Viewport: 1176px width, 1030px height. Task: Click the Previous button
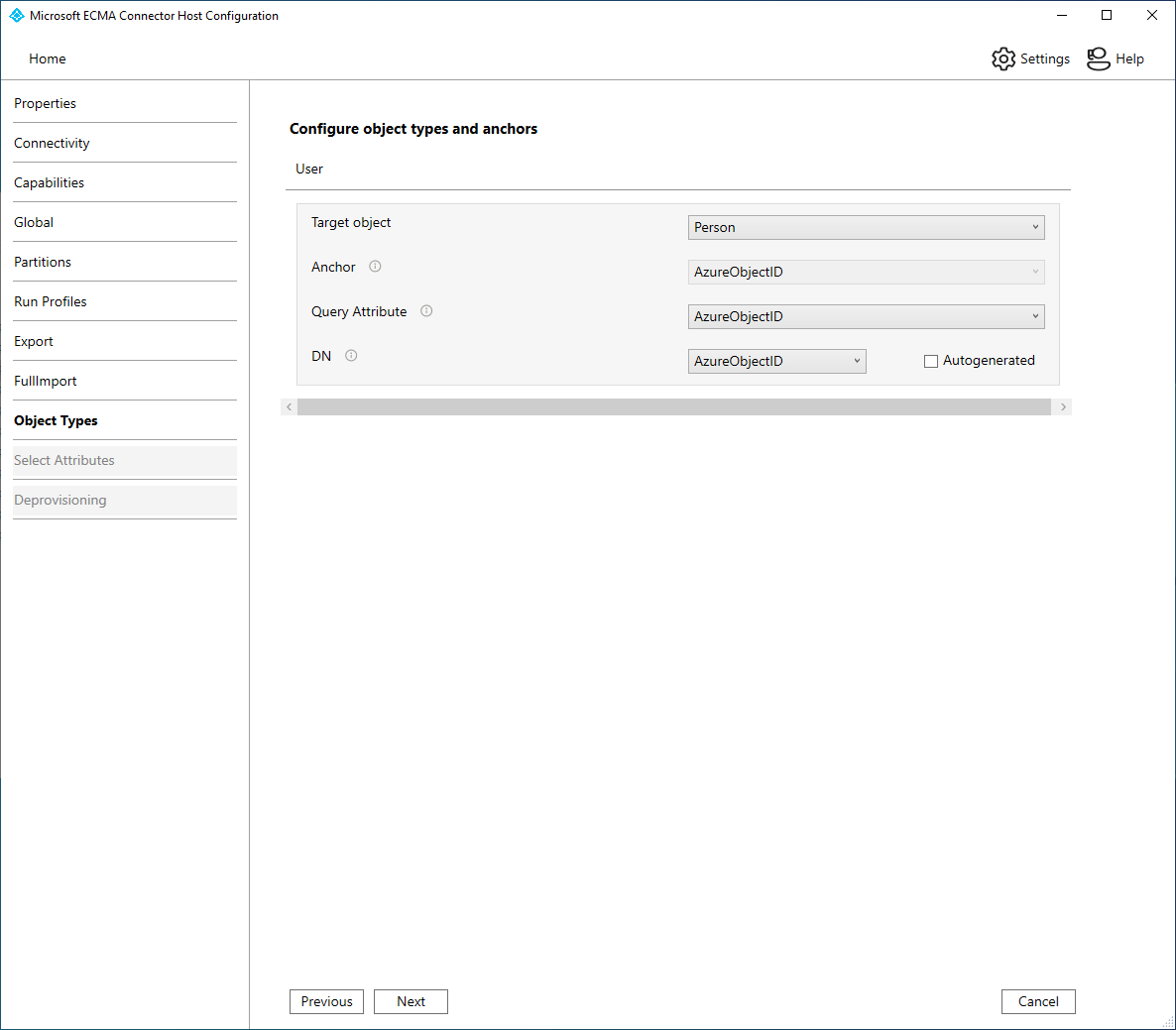pos(326,1001)
